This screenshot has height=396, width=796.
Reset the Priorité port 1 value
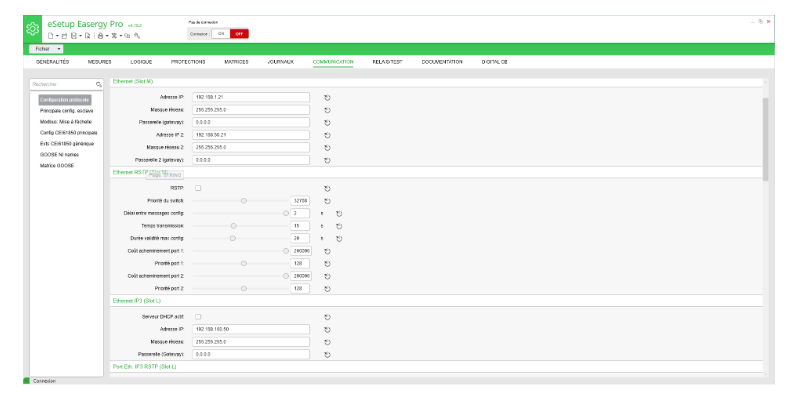(327, 263)
